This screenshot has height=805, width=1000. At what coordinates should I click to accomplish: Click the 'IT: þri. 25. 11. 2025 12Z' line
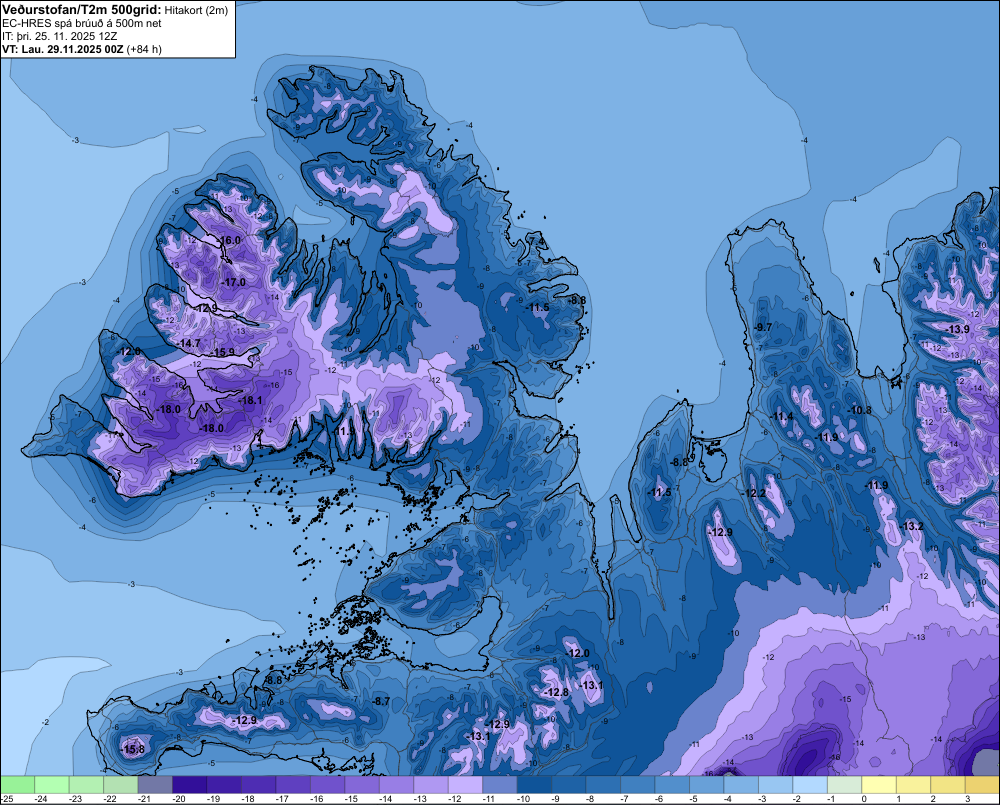[x=60, y=36]
